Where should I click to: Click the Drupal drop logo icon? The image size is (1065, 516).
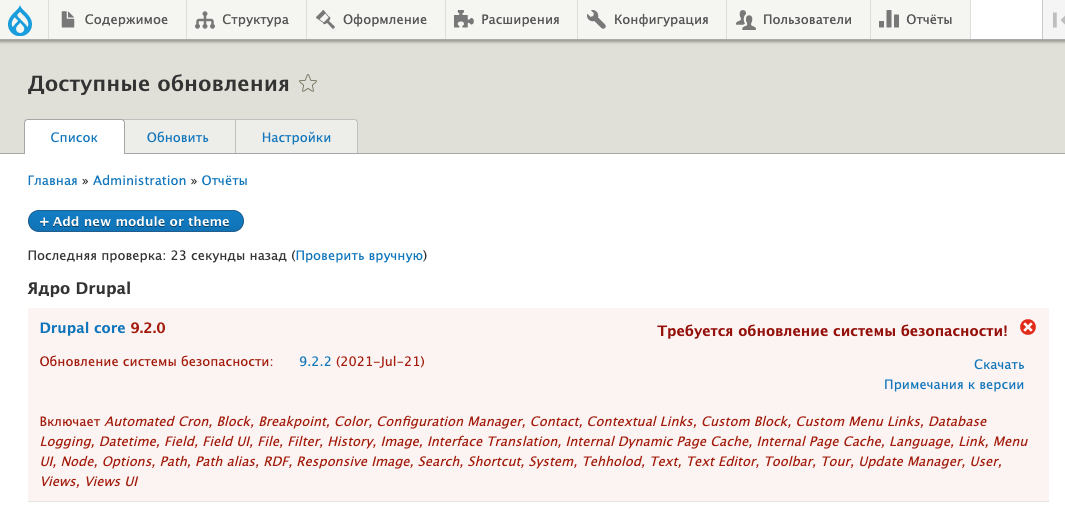pos(20,20)
